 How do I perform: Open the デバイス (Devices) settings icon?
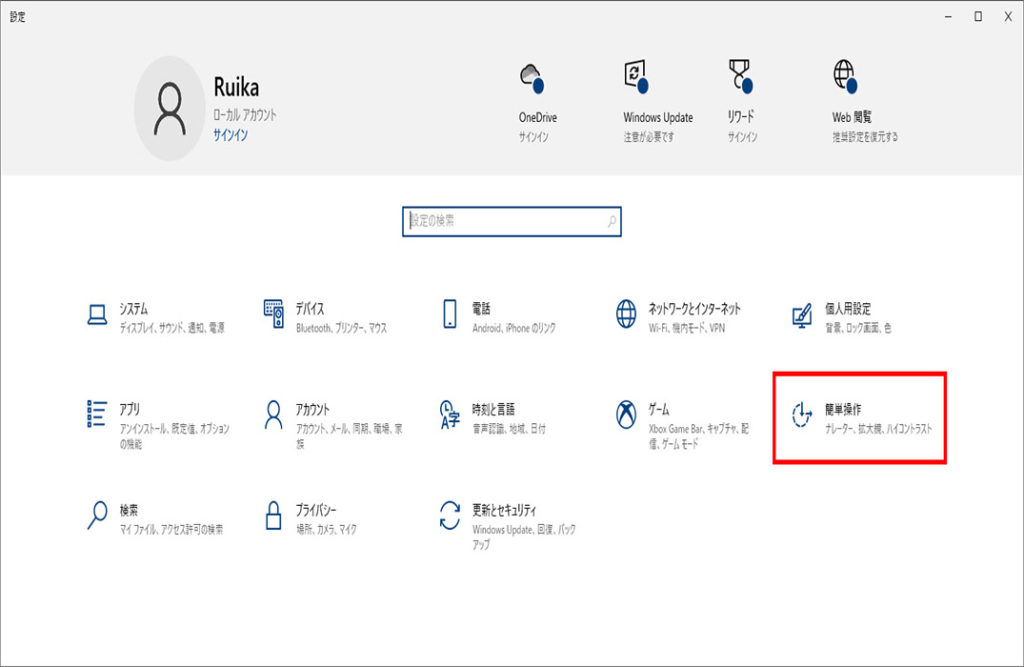pyautogui.click(x=274, y=315)
